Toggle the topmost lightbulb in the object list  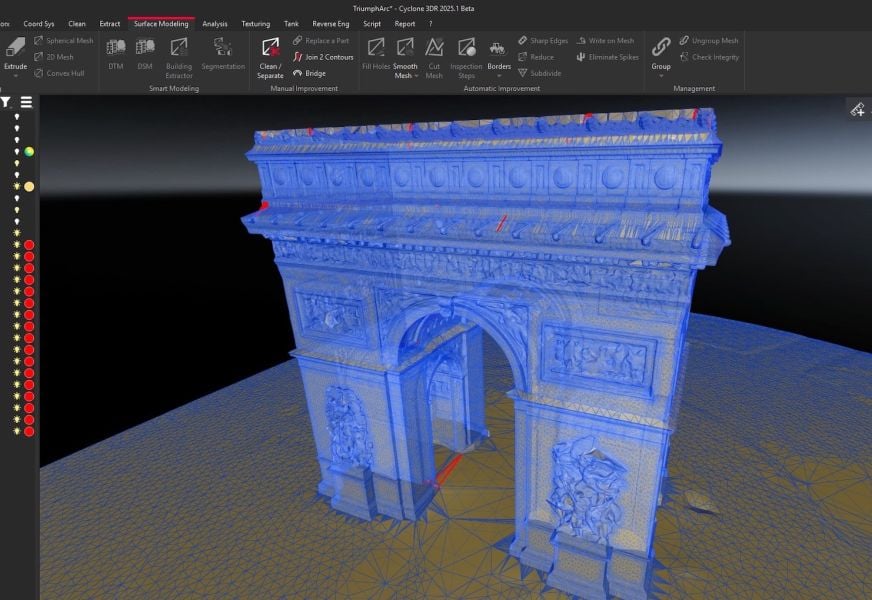tap(17, 117)
